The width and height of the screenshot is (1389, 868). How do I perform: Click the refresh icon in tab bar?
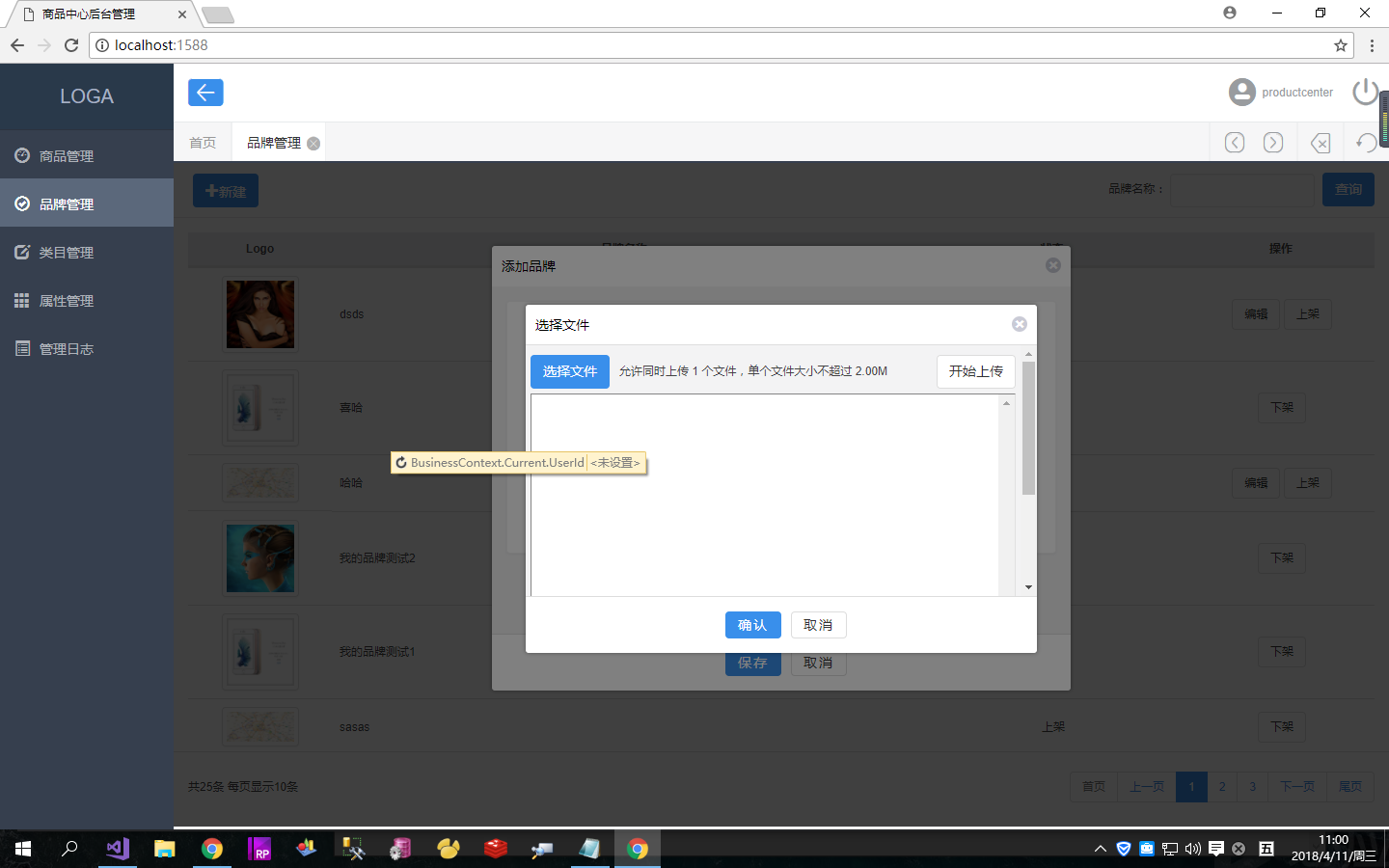pyautogui.click(x=1366, y=143)
